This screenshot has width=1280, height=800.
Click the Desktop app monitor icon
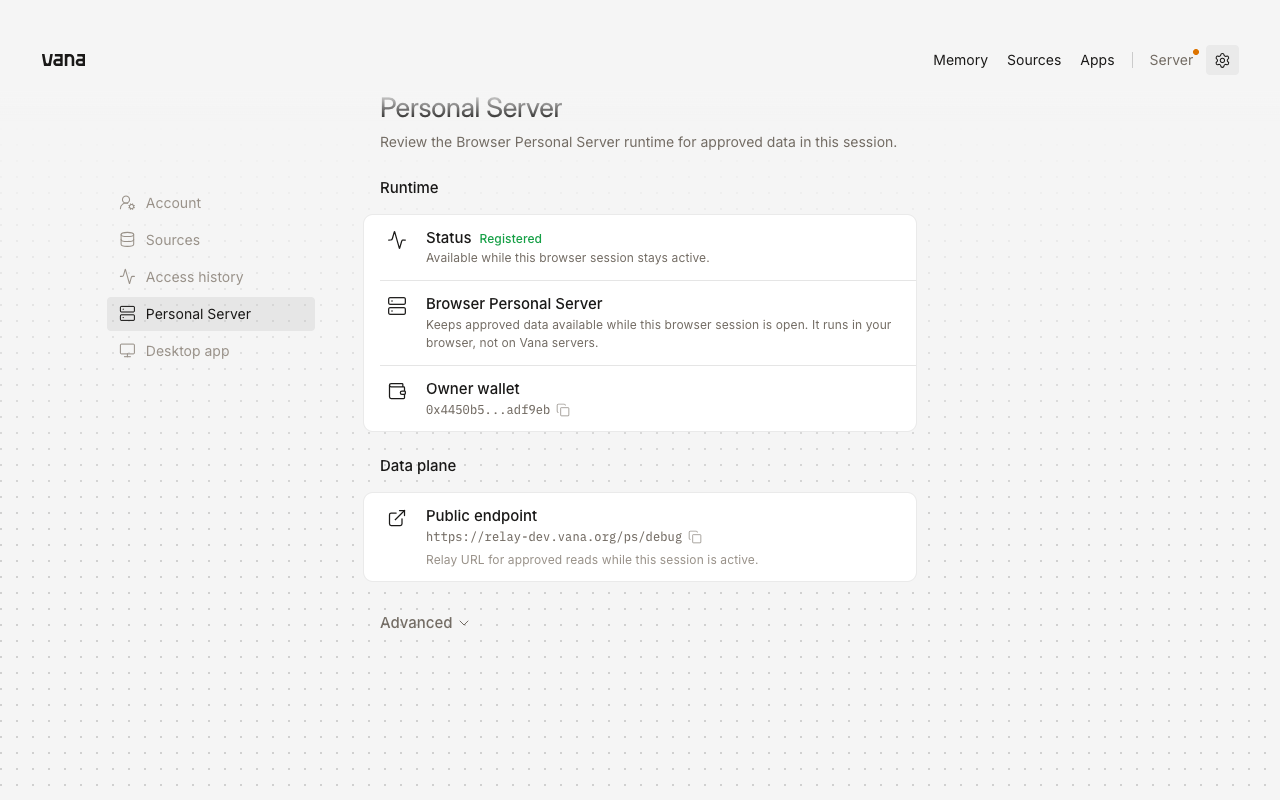(x=127, y=351)
